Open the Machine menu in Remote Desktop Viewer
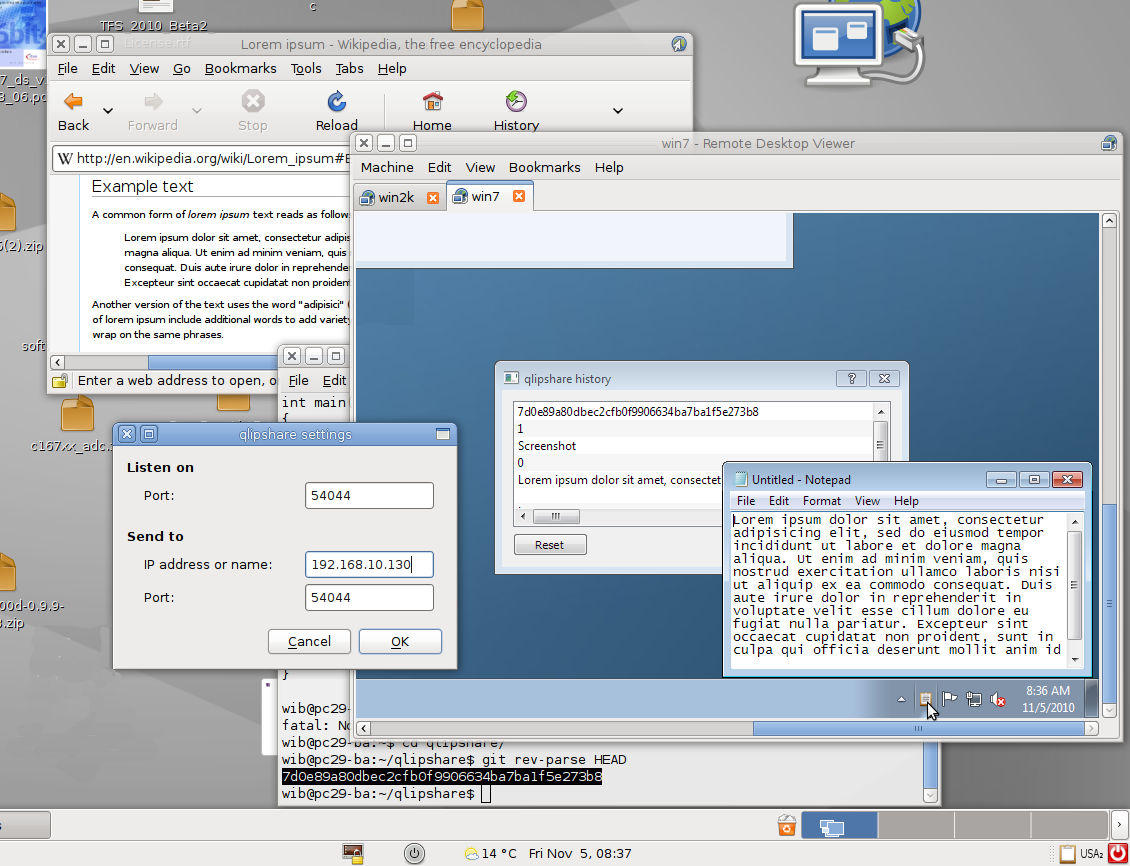The height and width of the screenshot is (866, 1130). tap(387, 167)
